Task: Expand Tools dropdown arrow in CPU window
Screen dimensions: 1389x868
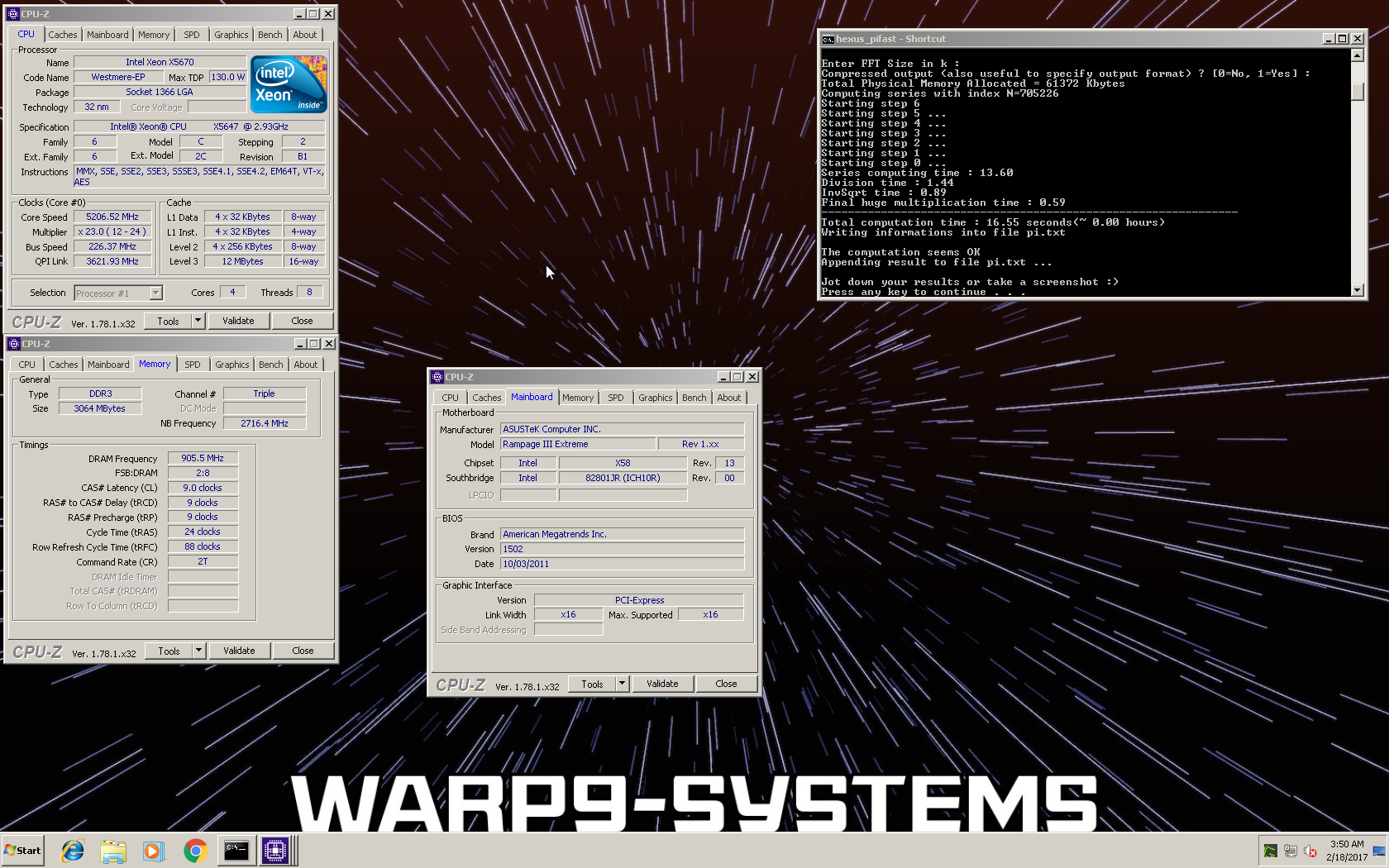Action: click(198, 321)
